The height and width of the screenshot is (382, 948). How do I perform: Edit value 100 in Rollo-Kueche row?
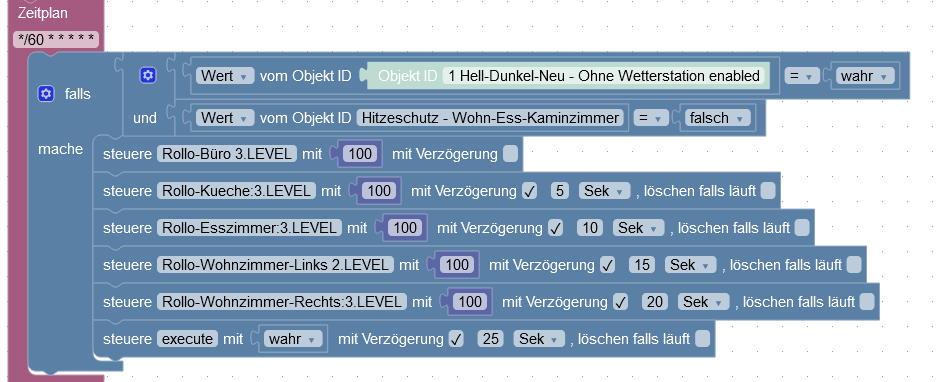coord(379,191)
